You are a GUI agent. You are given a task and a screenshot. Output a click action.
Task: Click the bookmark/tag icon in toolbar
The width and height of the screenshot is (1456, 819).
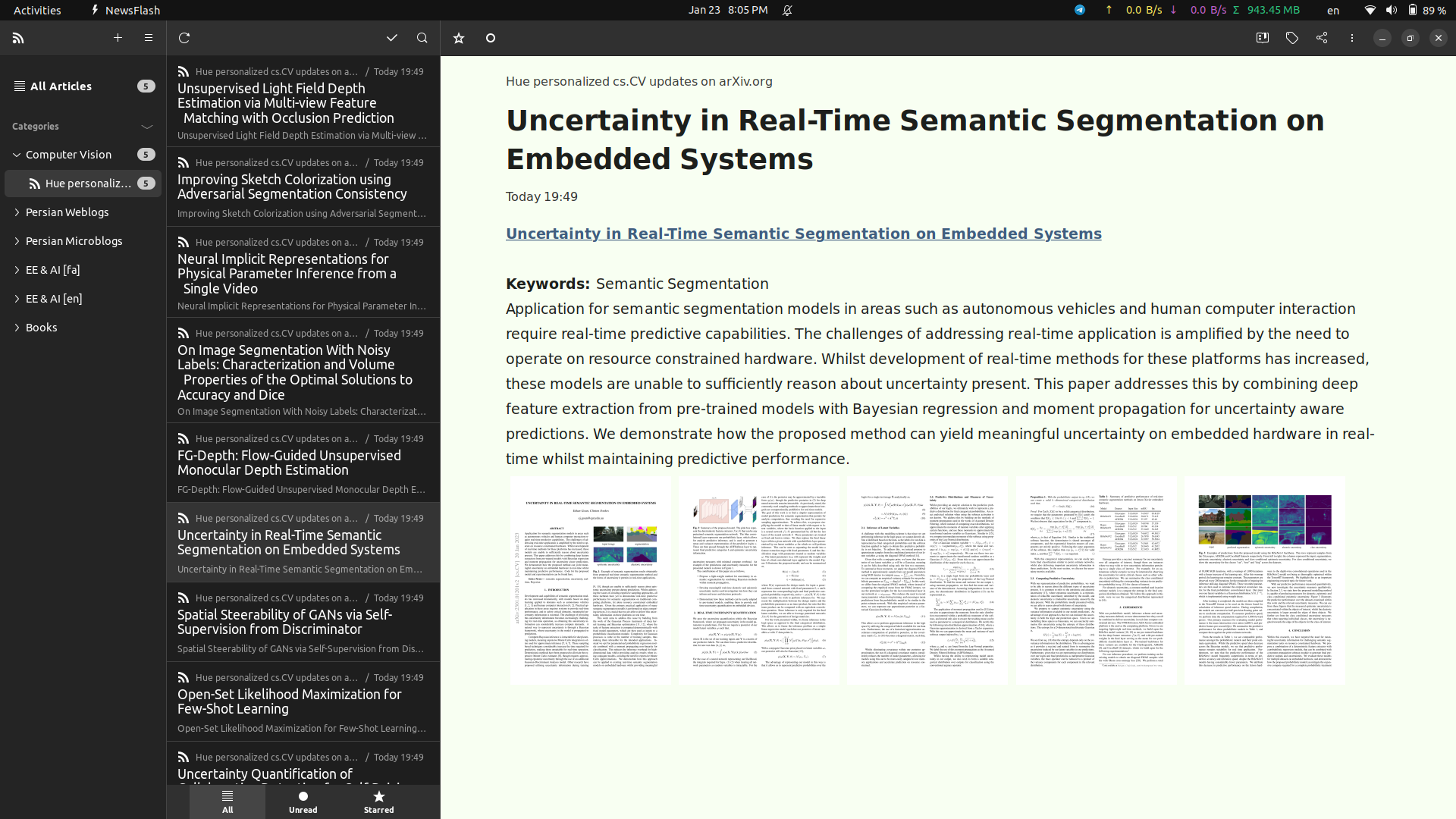click(1292, 38)
